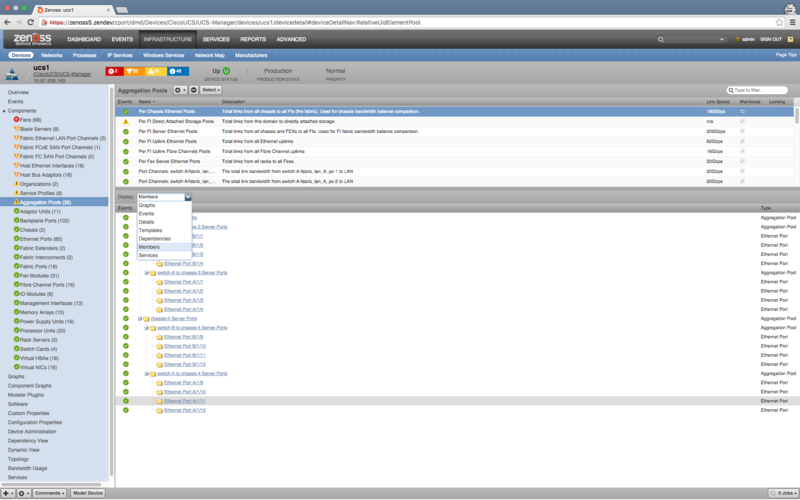Toggle Monitored checkbox for Per Fex Server Ethernet Ports
800x500 pixels.
(742, 161)
